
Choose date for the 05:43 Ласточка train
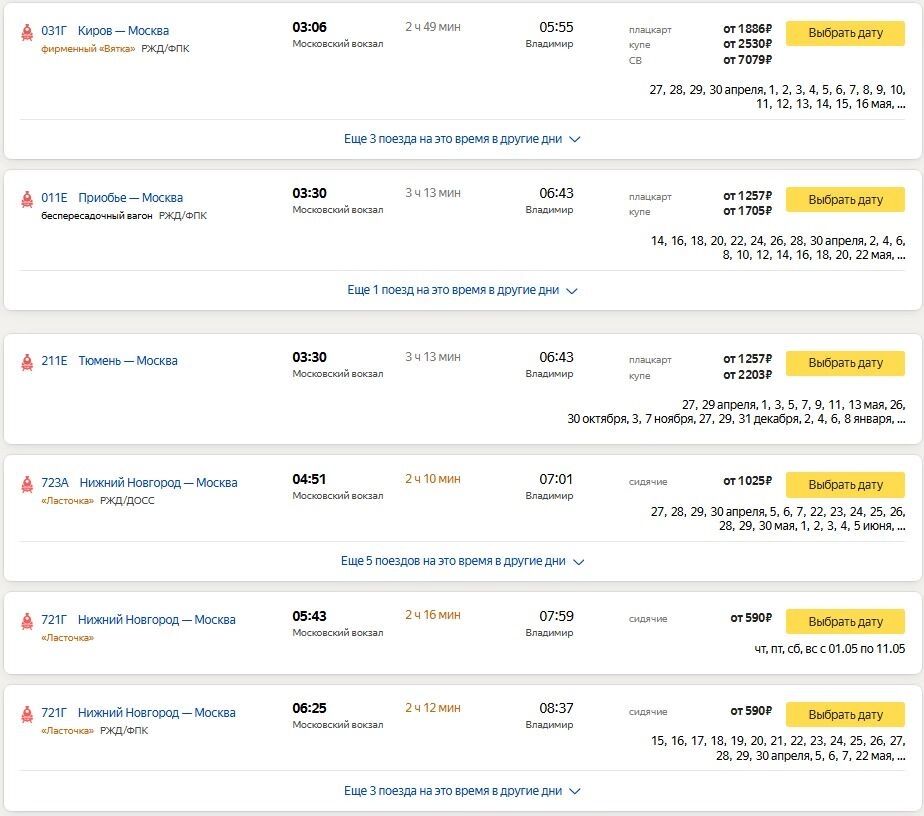tap(845, 622)
